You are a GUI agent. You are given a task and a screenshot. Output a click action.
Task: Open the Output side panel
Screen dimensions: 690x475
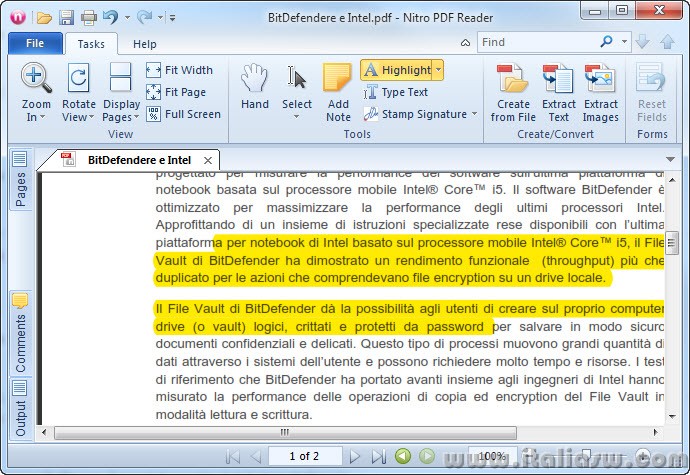pos(20,409)
